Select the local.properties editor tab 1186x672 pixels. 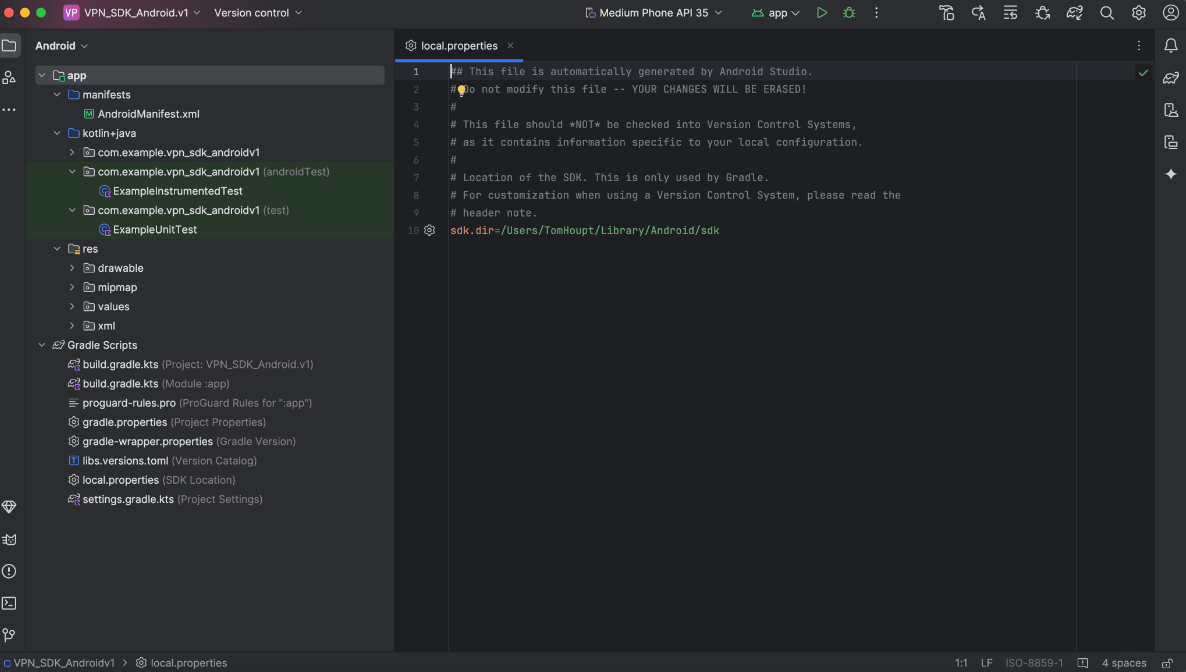[x=458, y=46]
